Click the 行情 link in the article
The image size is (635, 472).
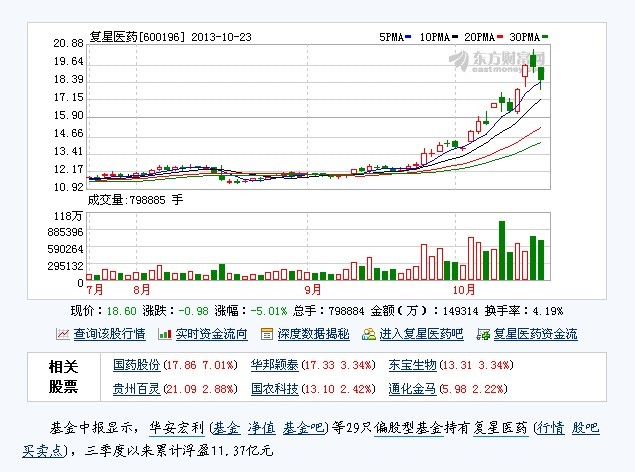tap(550, 428)
